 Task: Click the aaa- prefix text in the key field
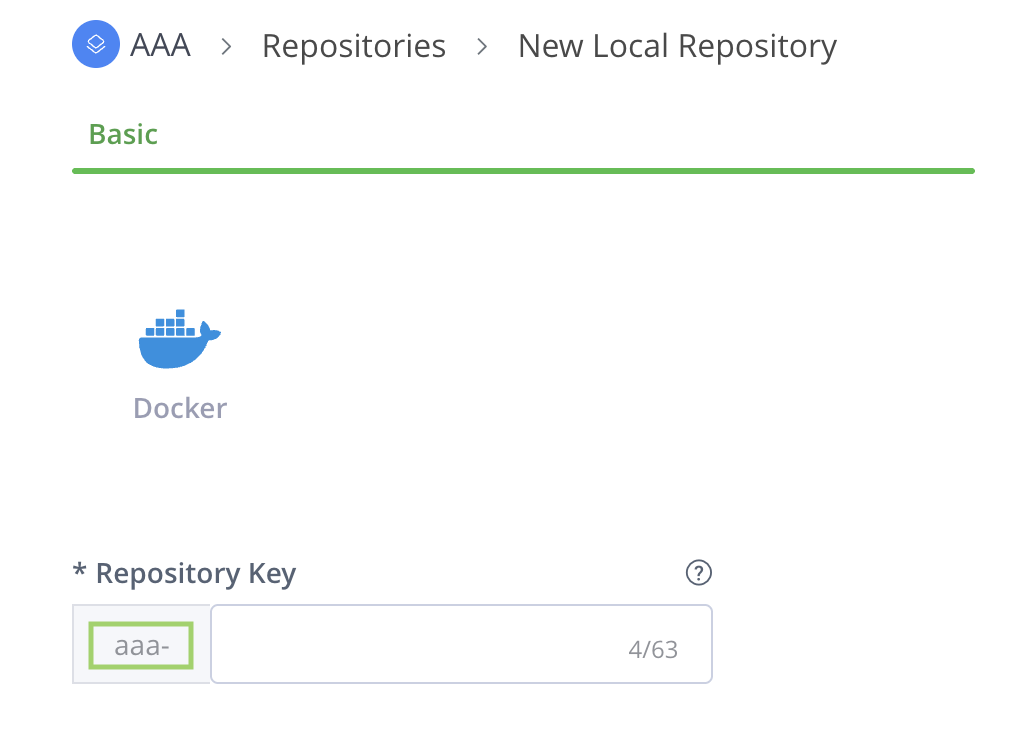(141, 646)
